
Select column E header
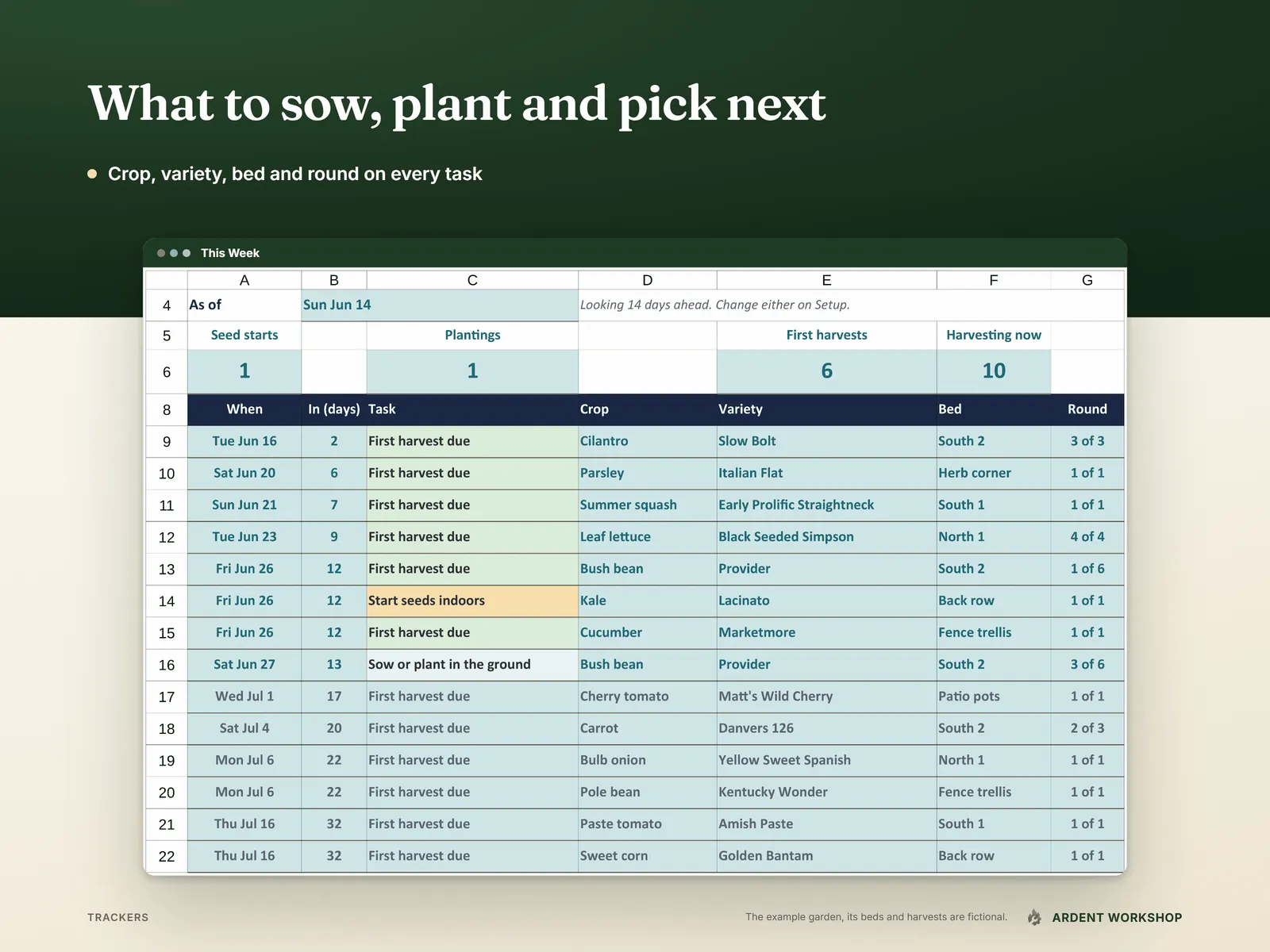tap(826, 280)
